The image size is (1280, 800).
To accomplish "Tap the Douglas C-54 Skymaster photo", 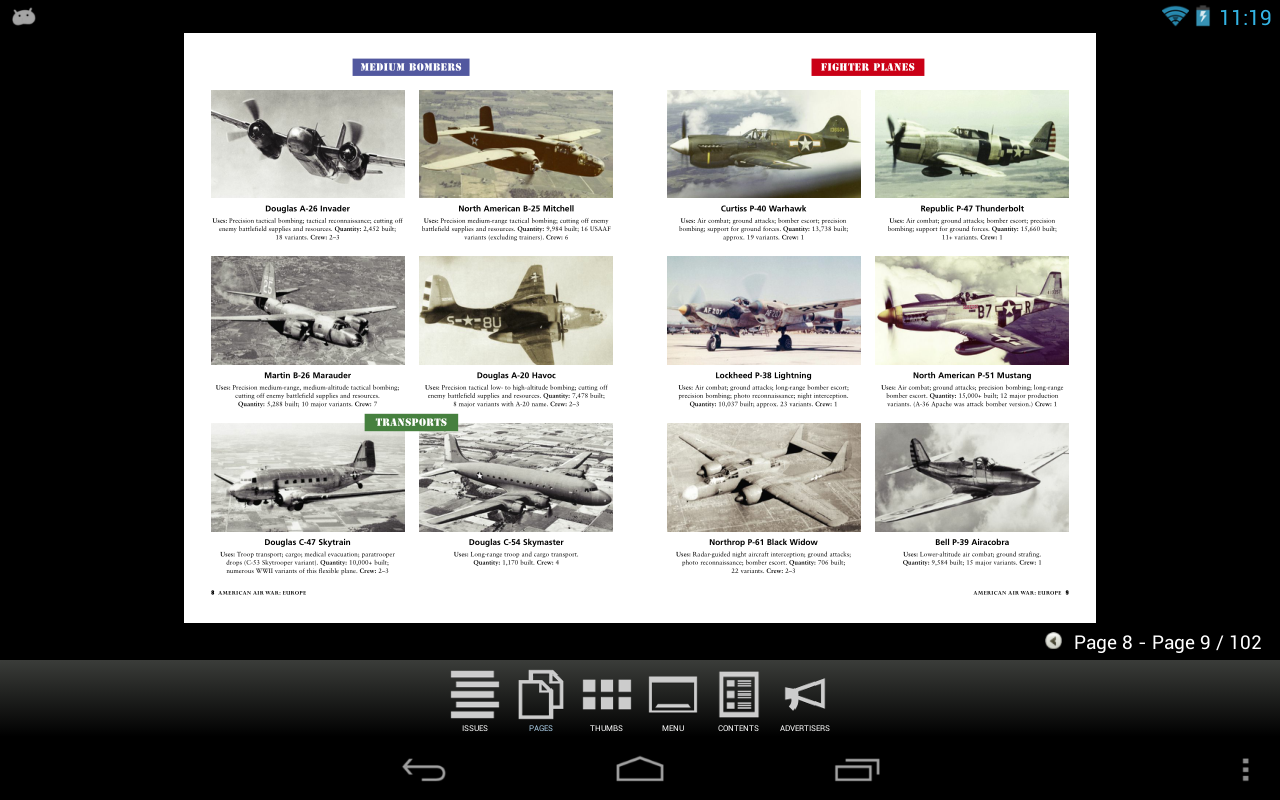I will pos(516,477).
